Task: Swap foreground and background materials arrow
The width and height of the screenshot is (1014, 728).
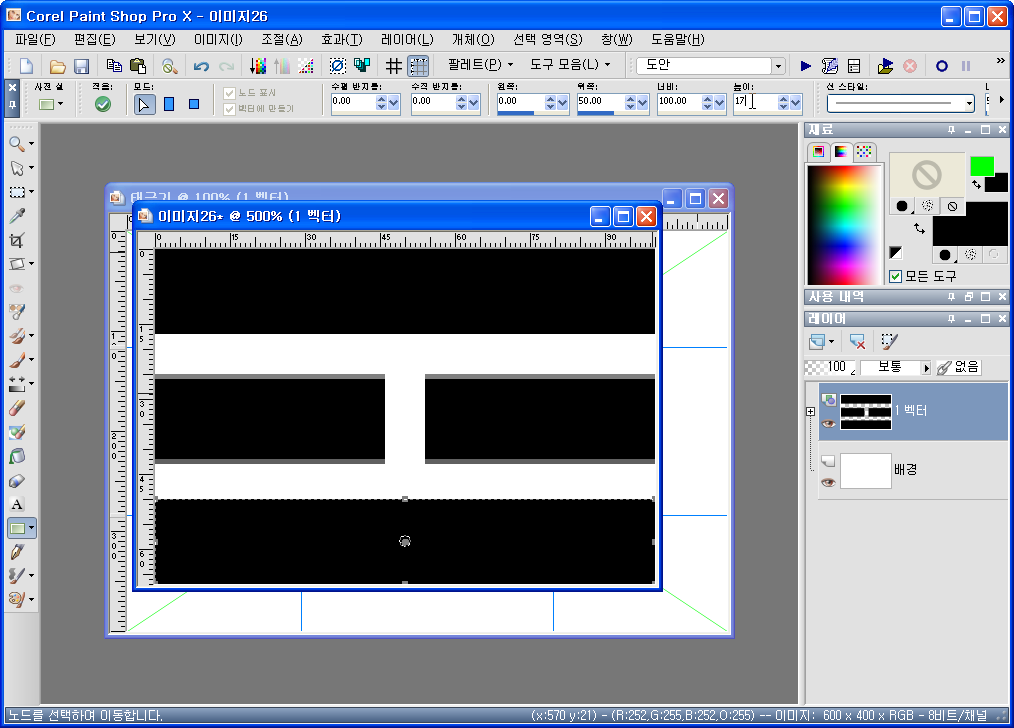Action: 919,228
